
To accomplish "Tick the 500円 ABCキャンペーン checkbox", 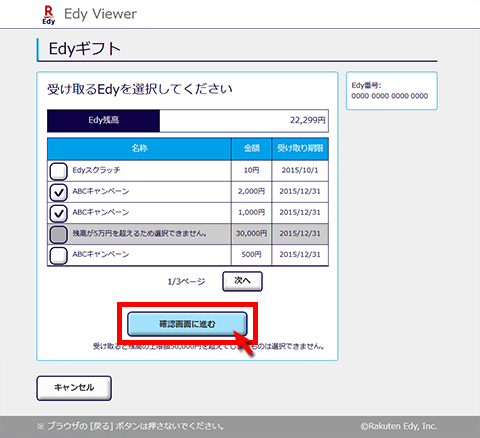I will (x=58, y=255).
